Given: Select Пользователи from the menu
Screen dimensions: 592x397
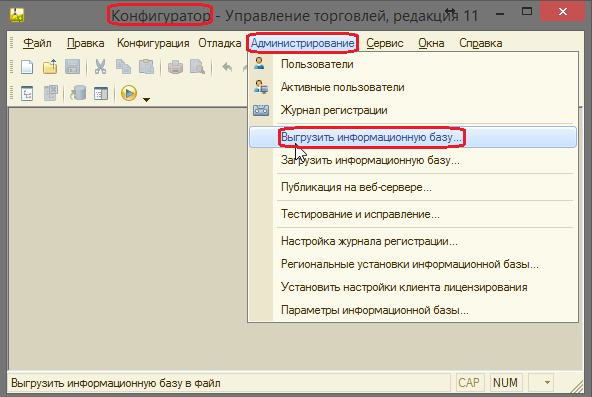Looking at the screenshot, I should (413, 64).
